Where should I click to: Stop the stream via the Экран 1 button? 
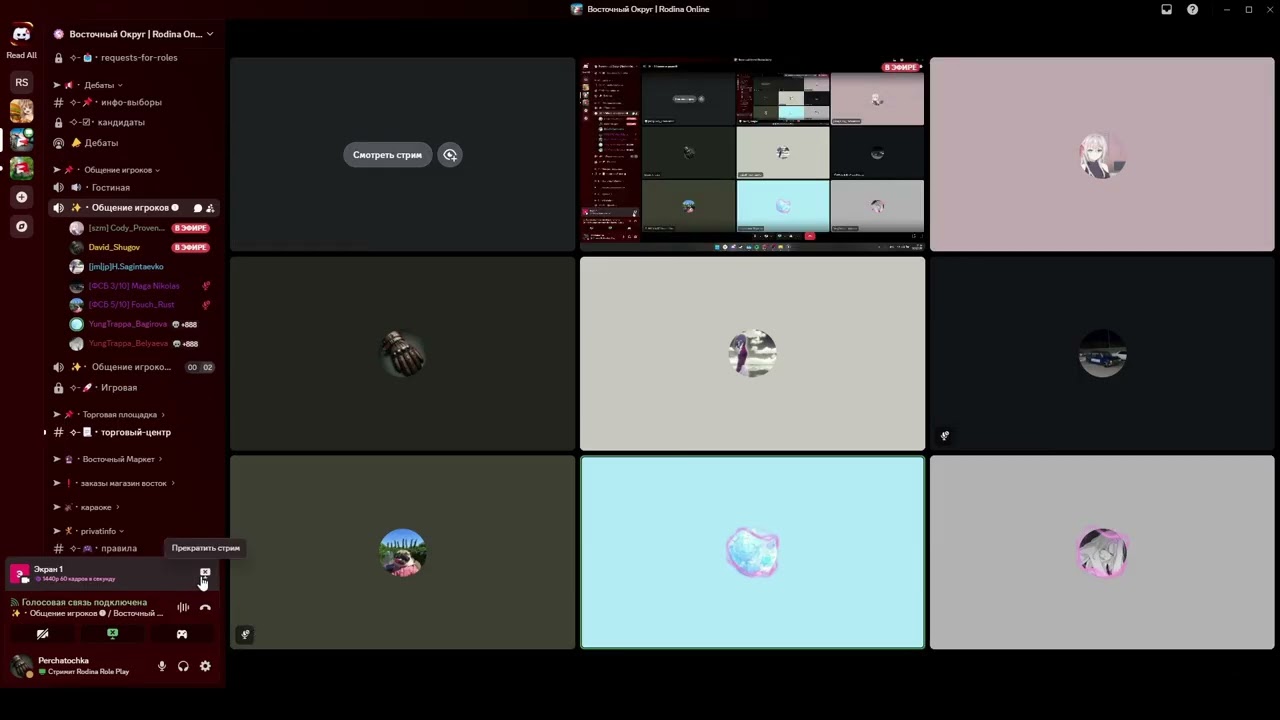tap(205, 573)
